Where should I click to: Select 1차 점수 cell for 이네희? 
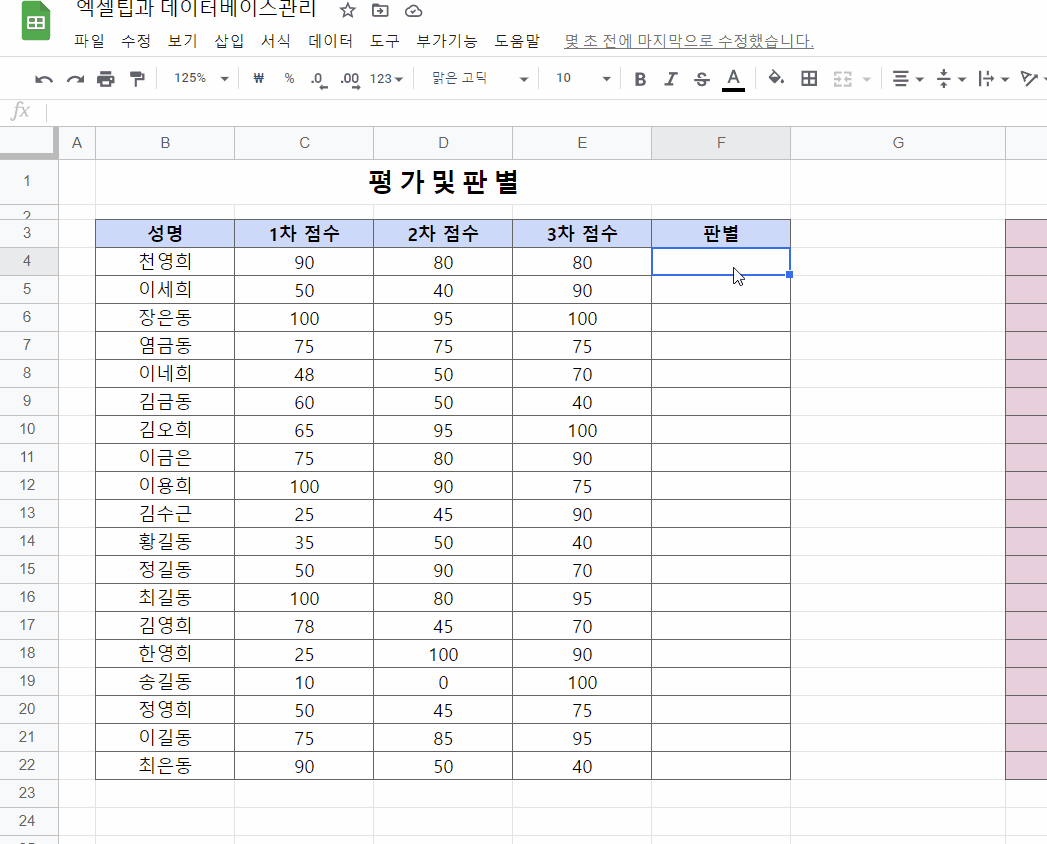pyautogui.click(x=304, y=374)
